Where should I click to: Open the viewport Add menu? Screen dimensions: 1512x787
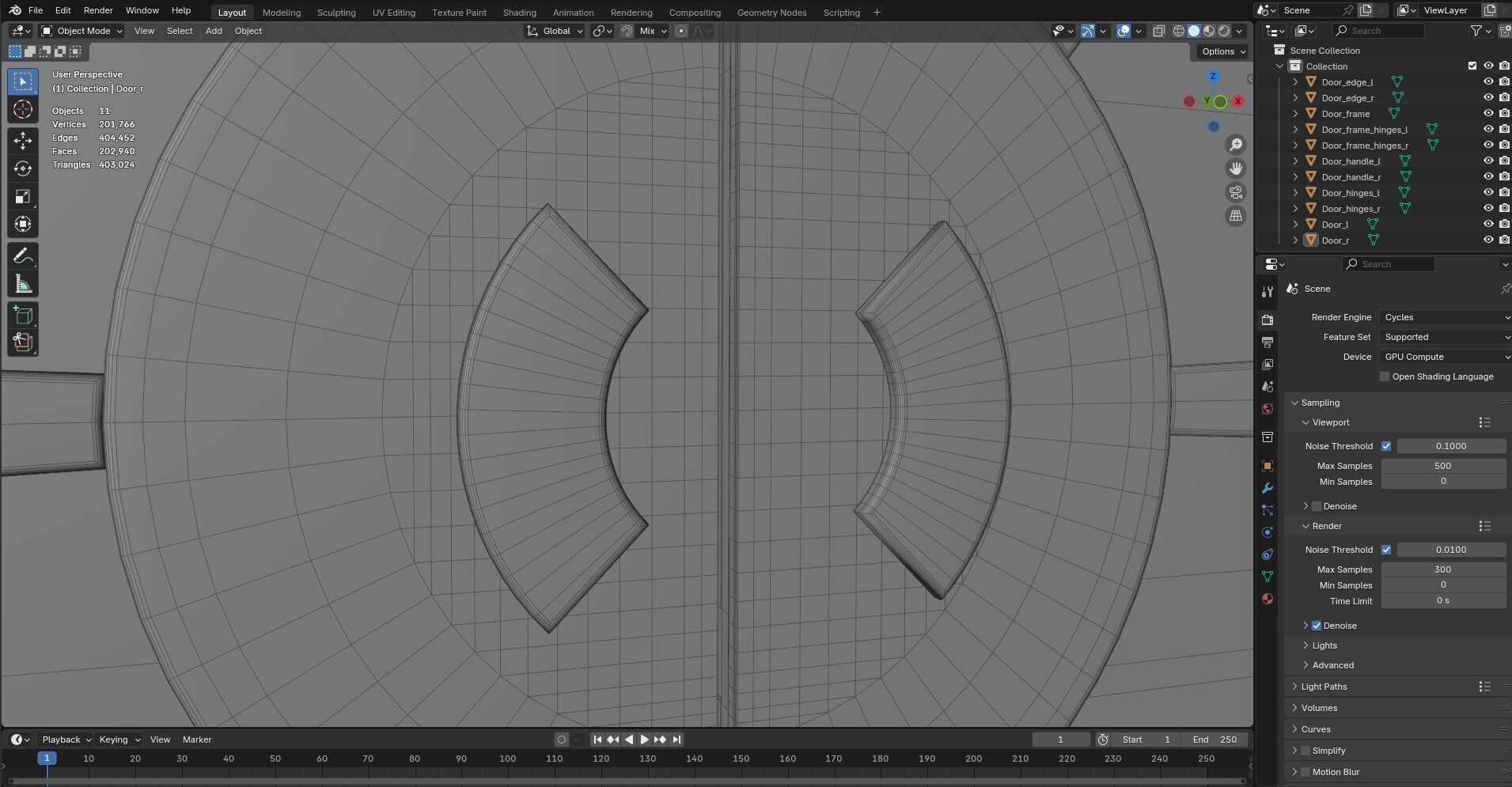pos(214,31)
